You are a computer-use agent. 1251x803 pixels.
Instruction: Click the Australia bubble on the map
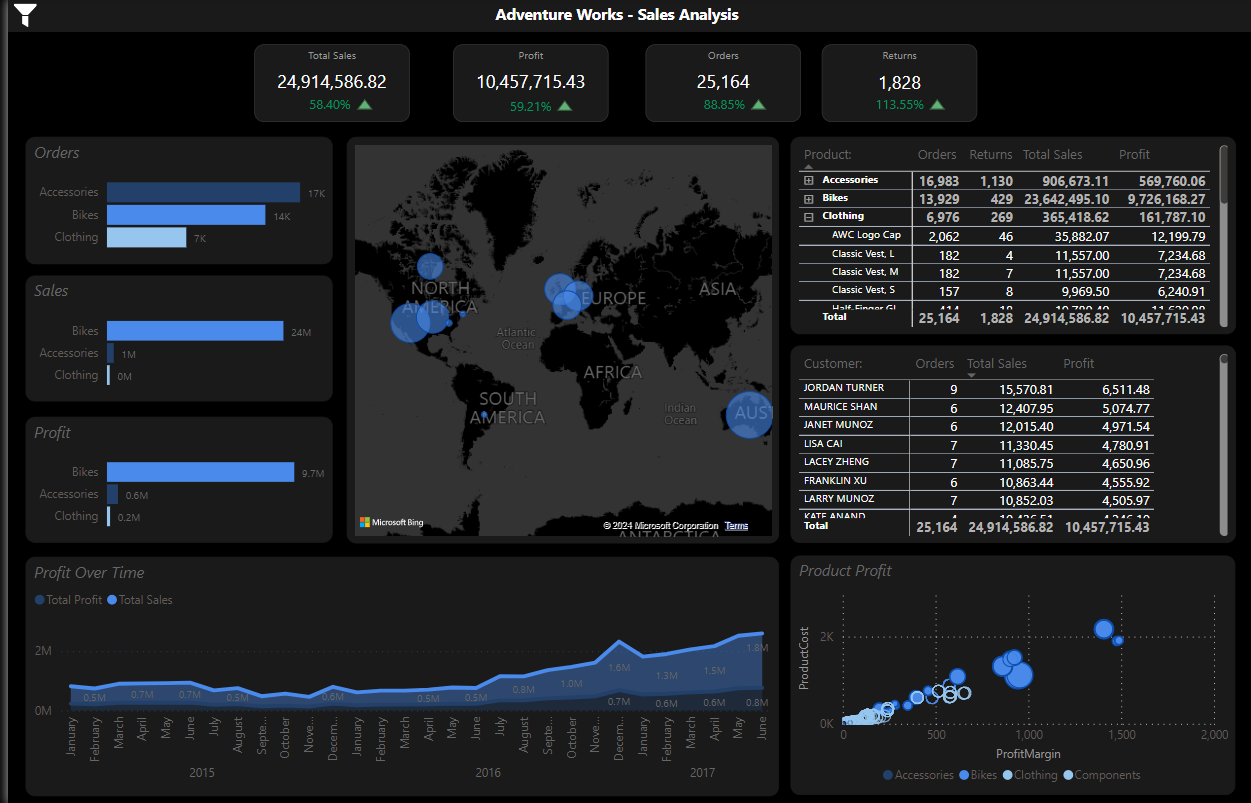749,413
